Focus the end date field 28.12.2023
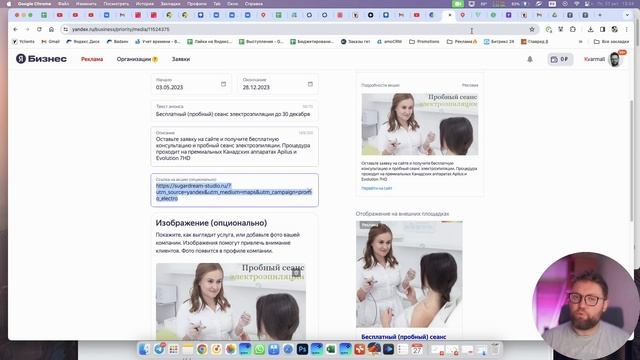Viewport: 640px width, 360px height. (x=278, y=84)
